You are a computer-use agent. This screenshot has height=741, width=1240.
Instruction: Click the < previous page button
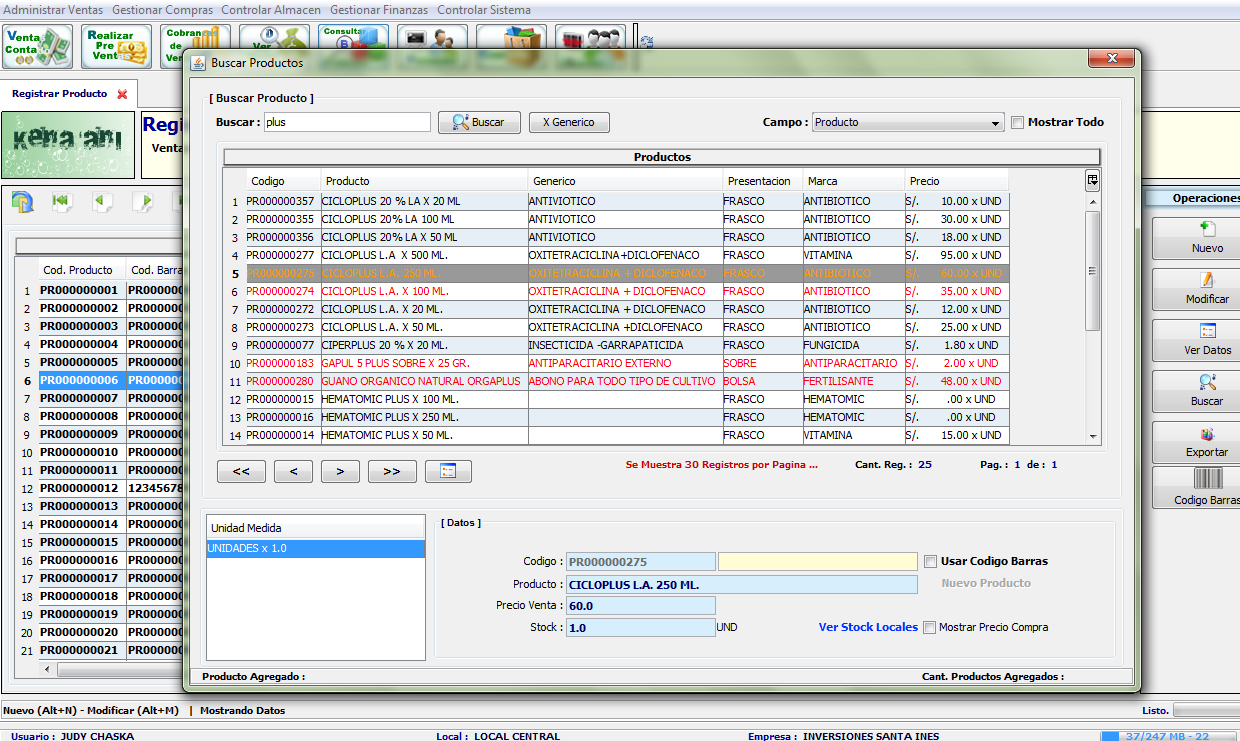click(293, 471)
